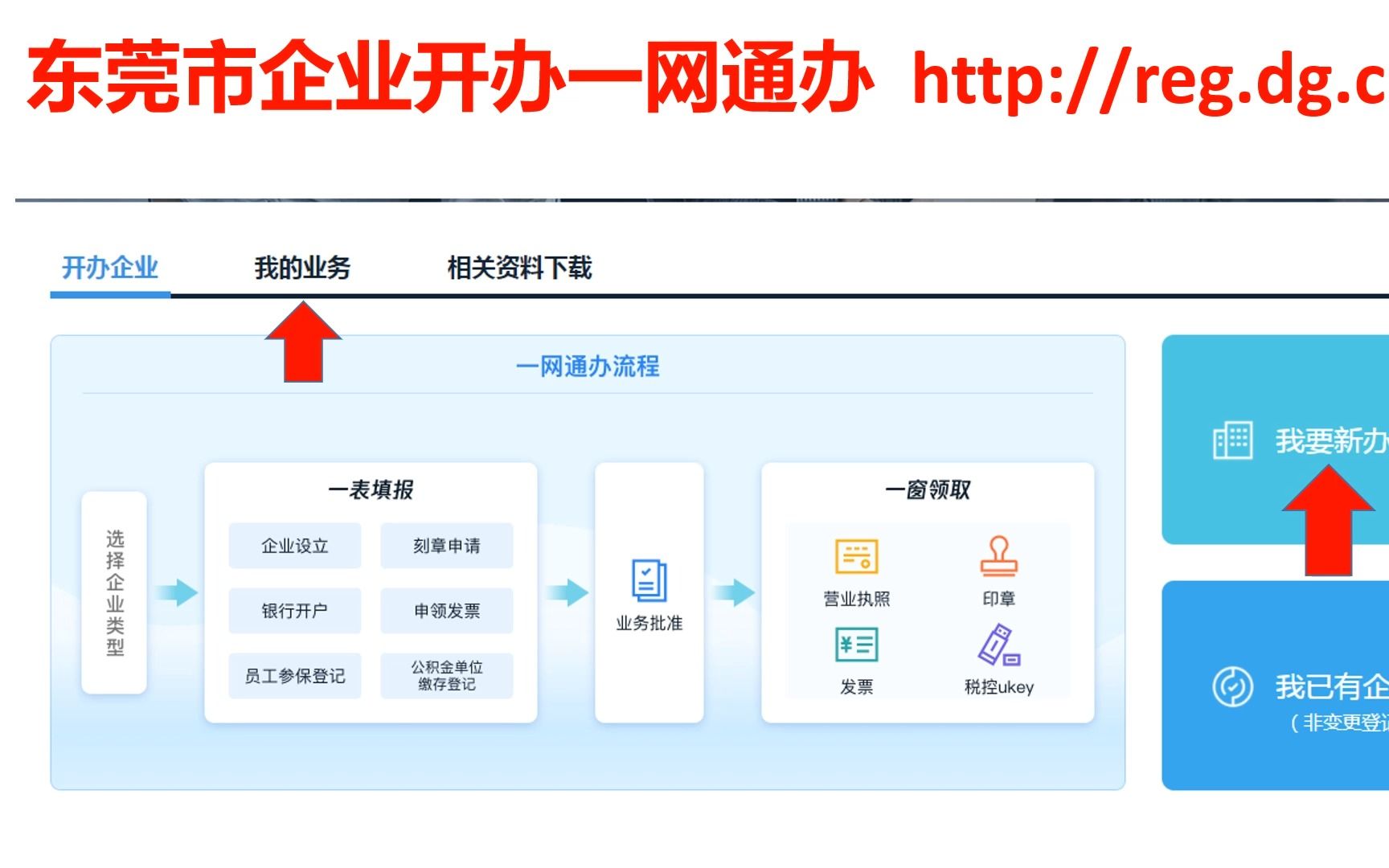Viewport: 1389px width, 868px height.
Task: Click the 税控ukey USB icon
Action: pyautogui.click(x=998, y=645)
